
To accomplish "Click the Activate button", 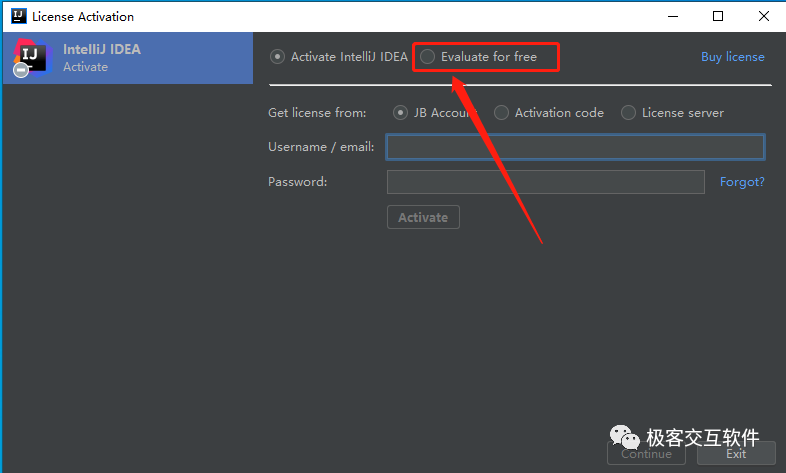I will 423,217.
